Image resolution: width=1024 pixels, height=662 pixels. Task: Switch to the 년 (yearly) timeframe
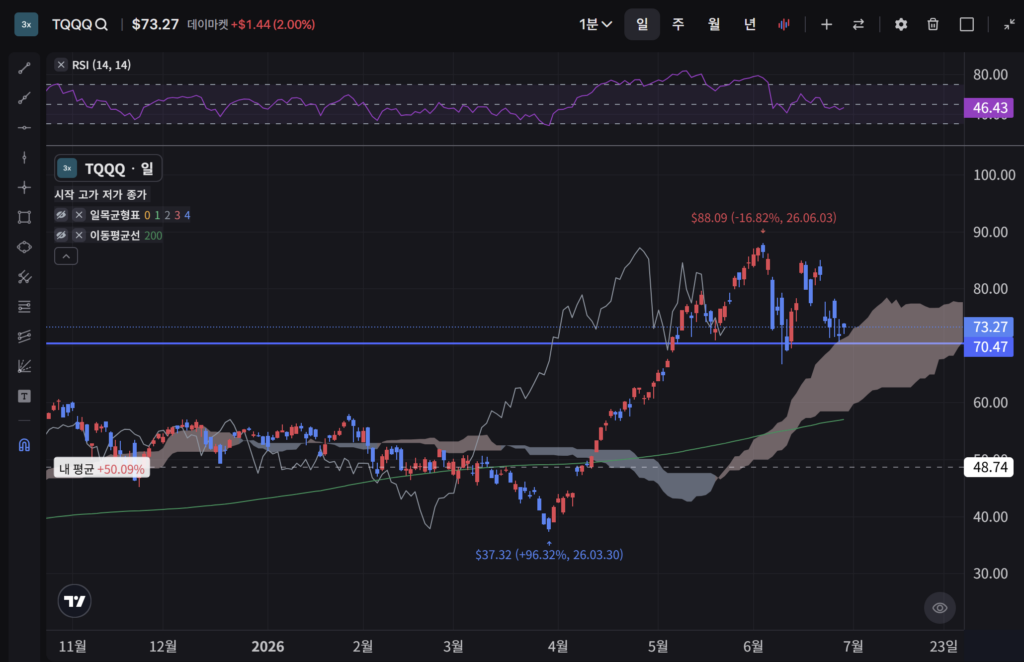[750, 25]
